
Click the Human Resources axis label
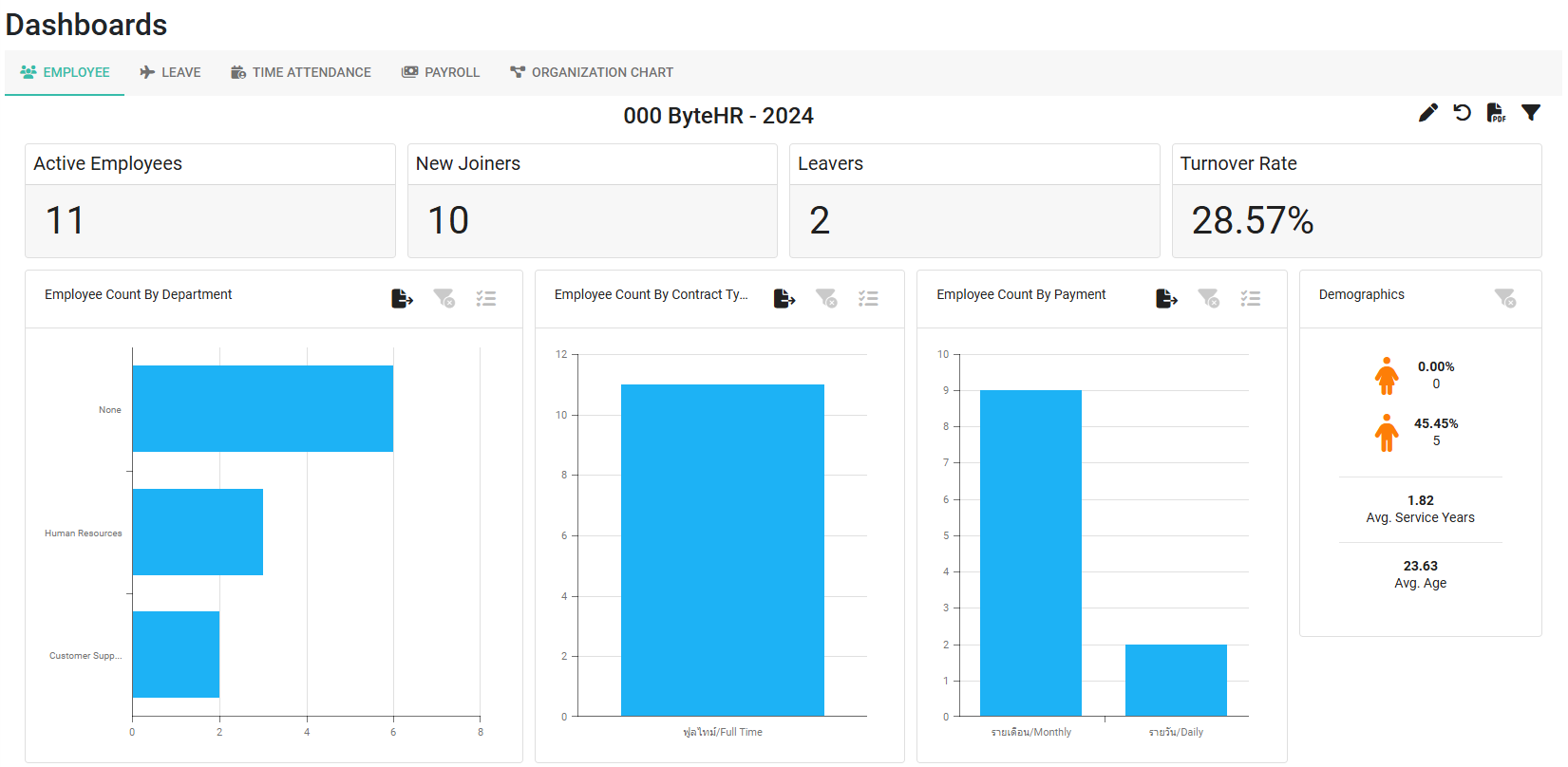83,533
